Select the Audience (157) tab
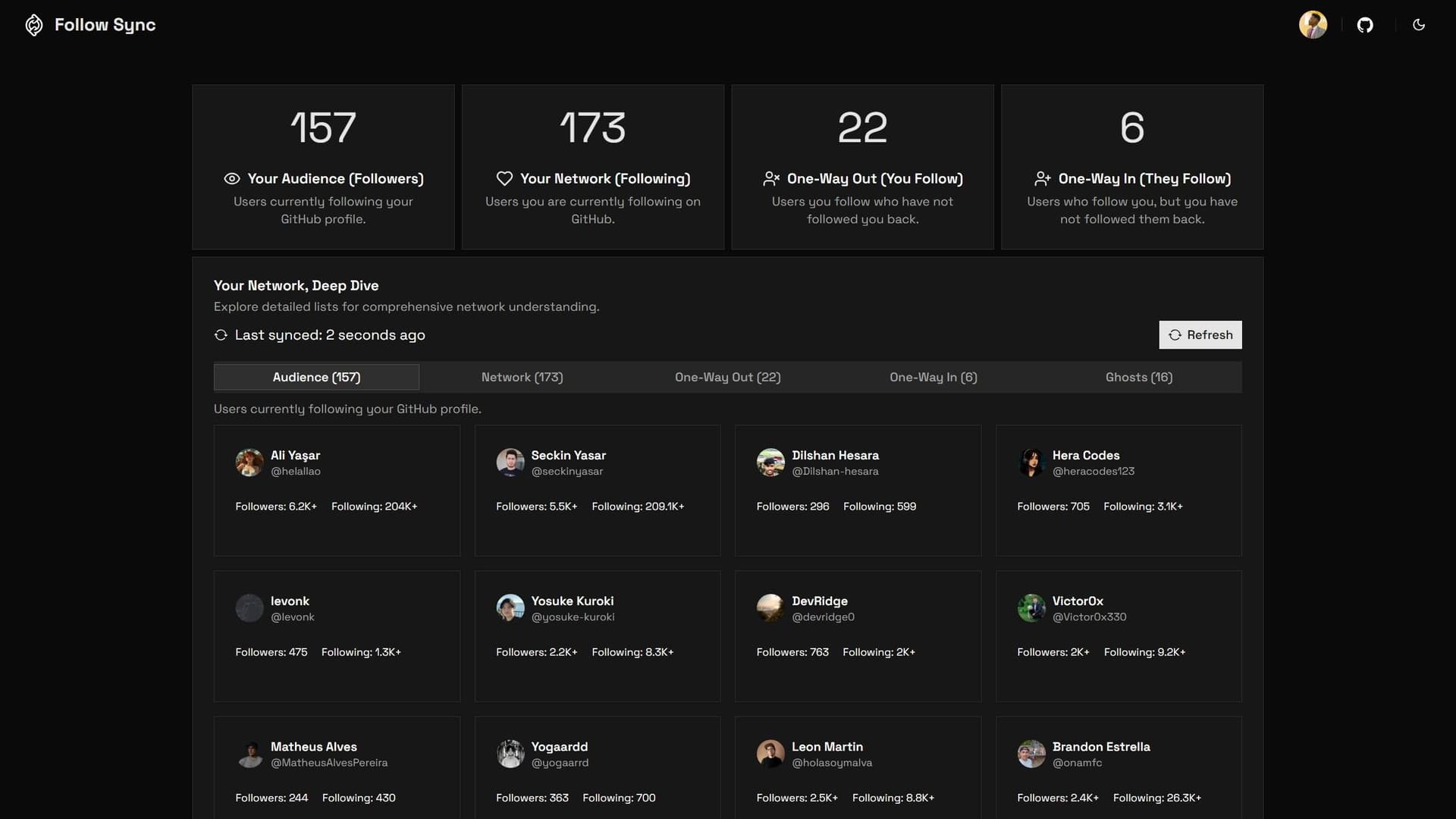The height and width of the screenshot is (819, 1456). pos(316,378)
